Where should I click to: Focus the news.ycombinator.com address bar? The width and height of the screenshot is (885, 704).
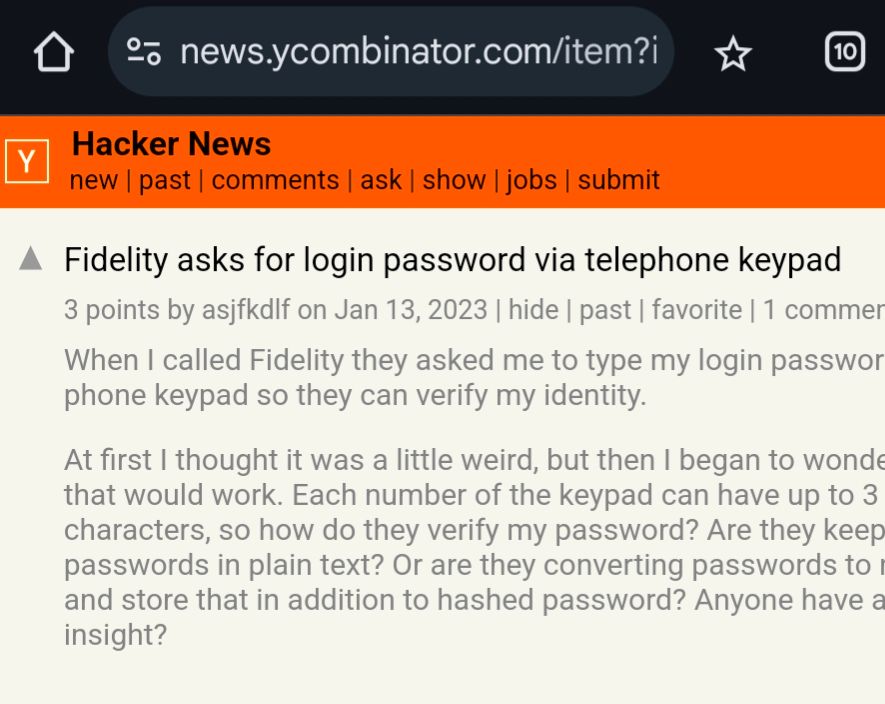[x=391, y=52]
